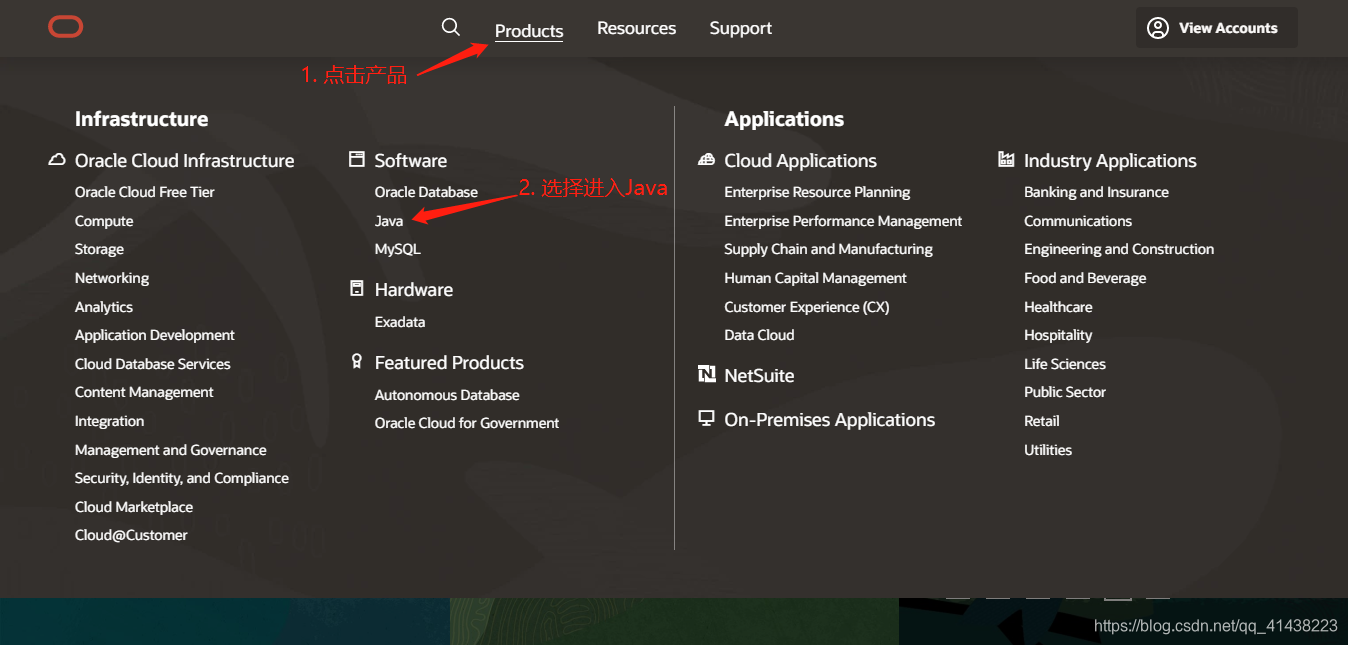Go to Engineering and Construction
This screenshot has height=645, width=1348.
tap(1119, 249)
